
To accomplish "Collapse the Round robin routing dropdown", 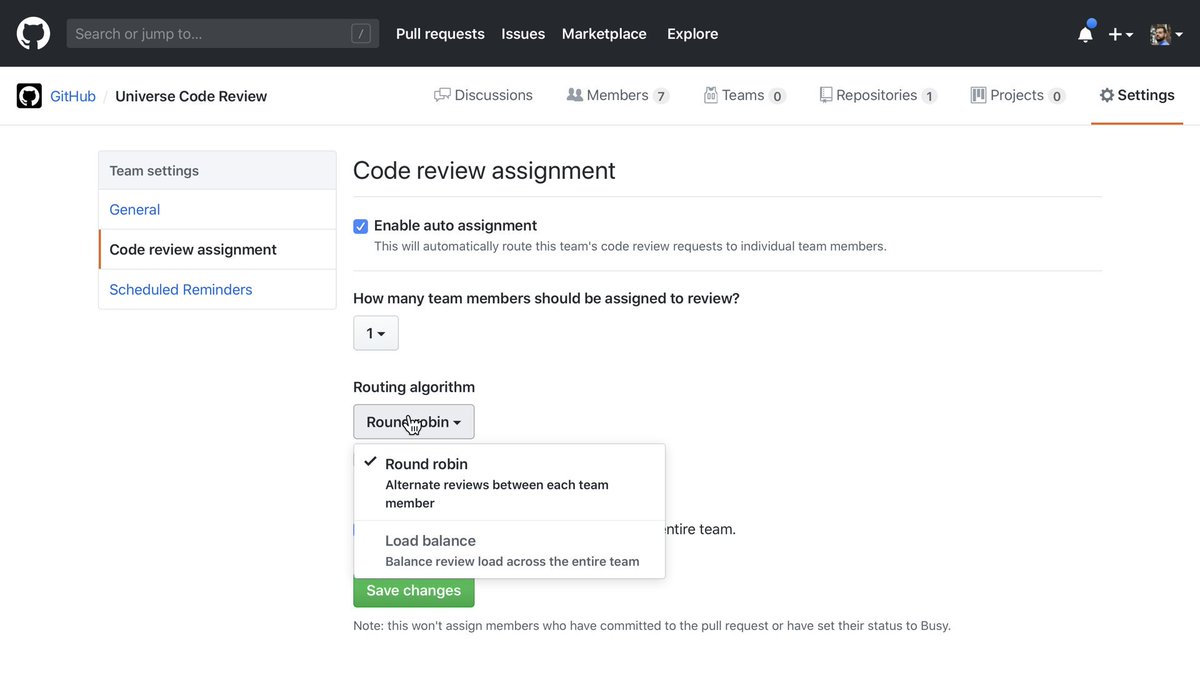I will coord(414,422).
